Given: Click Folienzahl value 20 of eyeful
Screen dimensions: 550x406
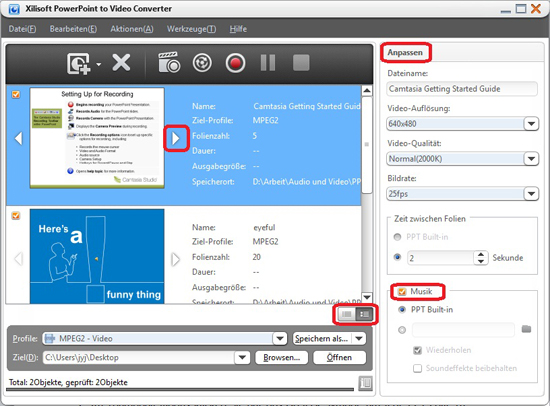Looking at the screenshot, I should (256, 257).
